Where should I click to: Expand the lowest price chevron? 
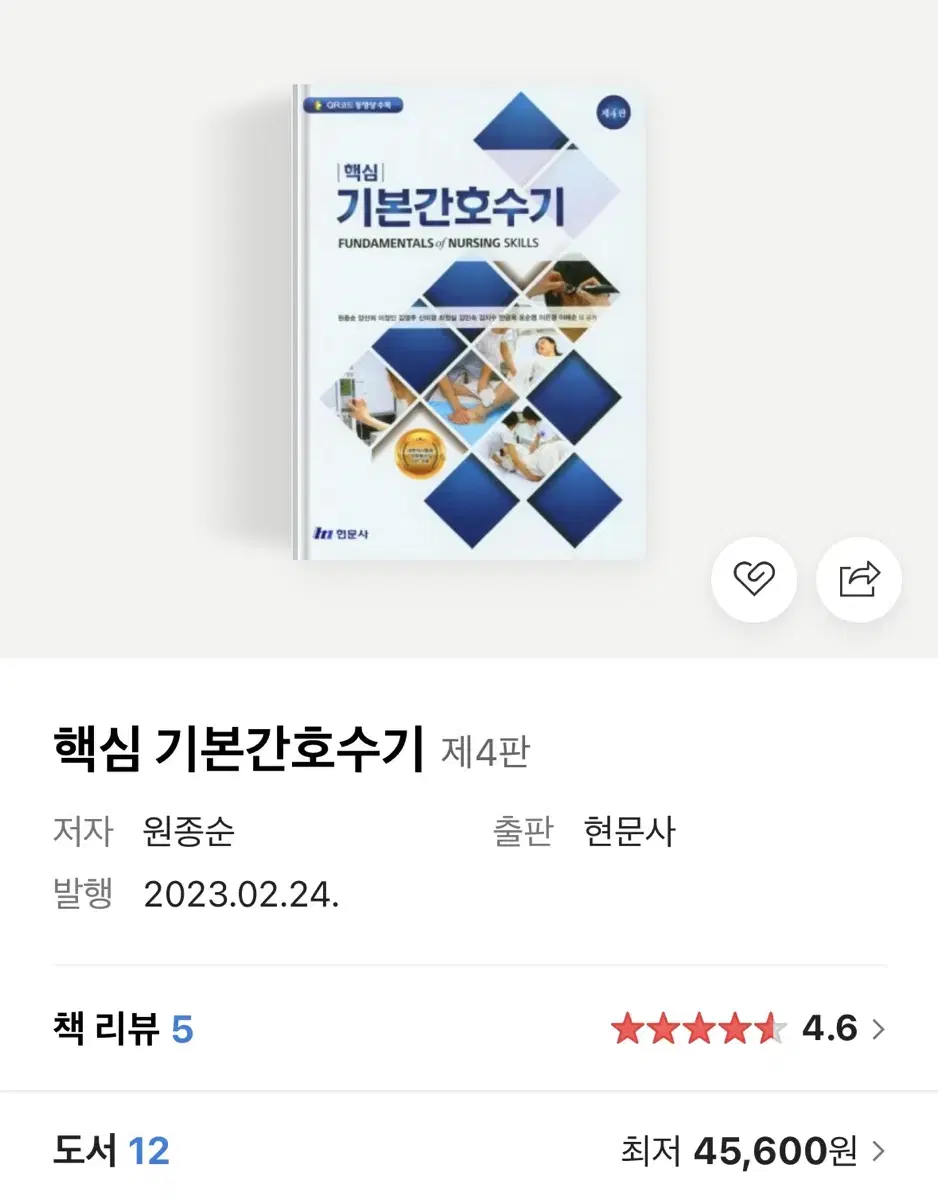pos(878,1152)
